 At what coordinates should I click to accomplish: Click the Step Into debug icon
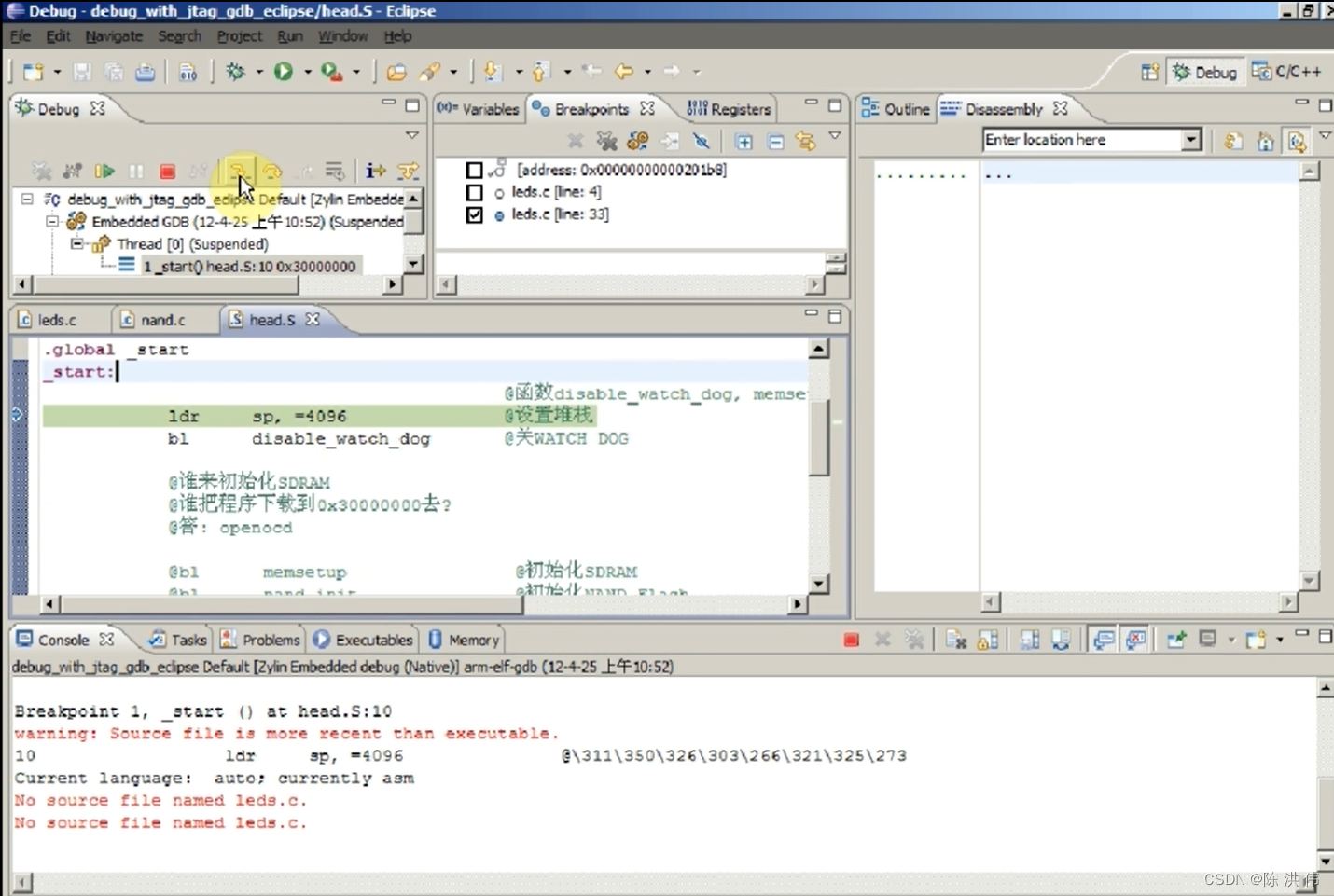[x=239, y=172]
